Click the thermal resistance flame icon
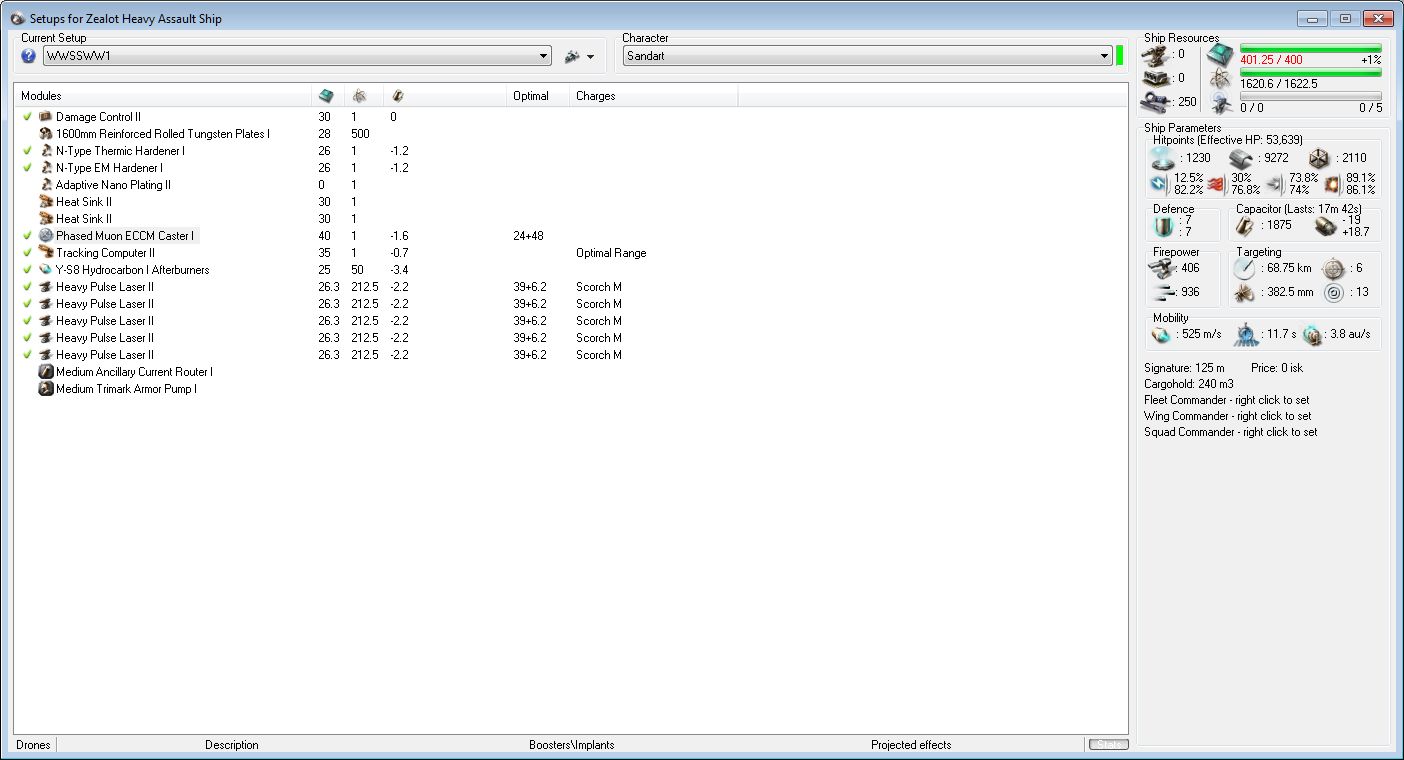The image size is (1404, 760). point(1216,184)
